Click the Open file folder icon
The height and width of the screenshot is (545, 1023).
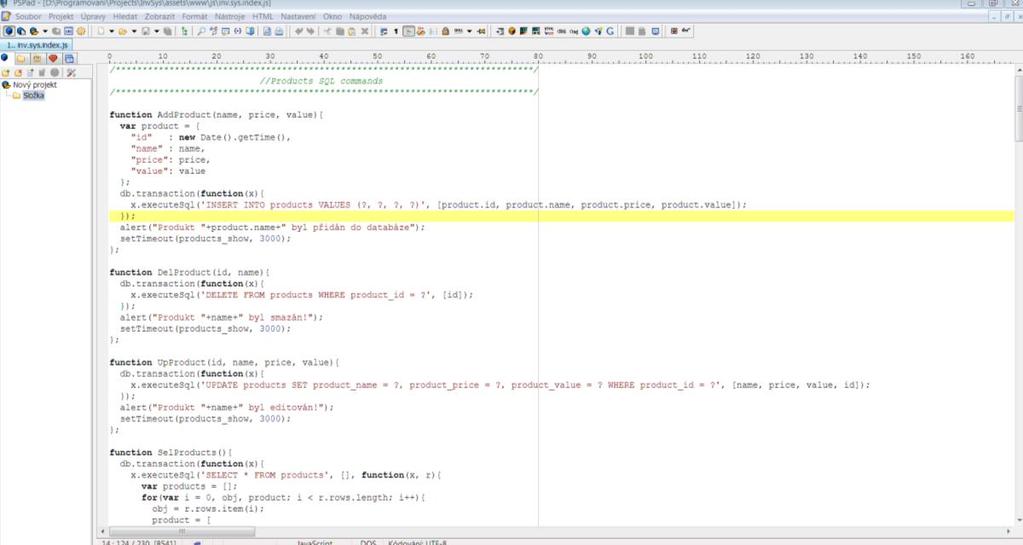tap(123, 31)
